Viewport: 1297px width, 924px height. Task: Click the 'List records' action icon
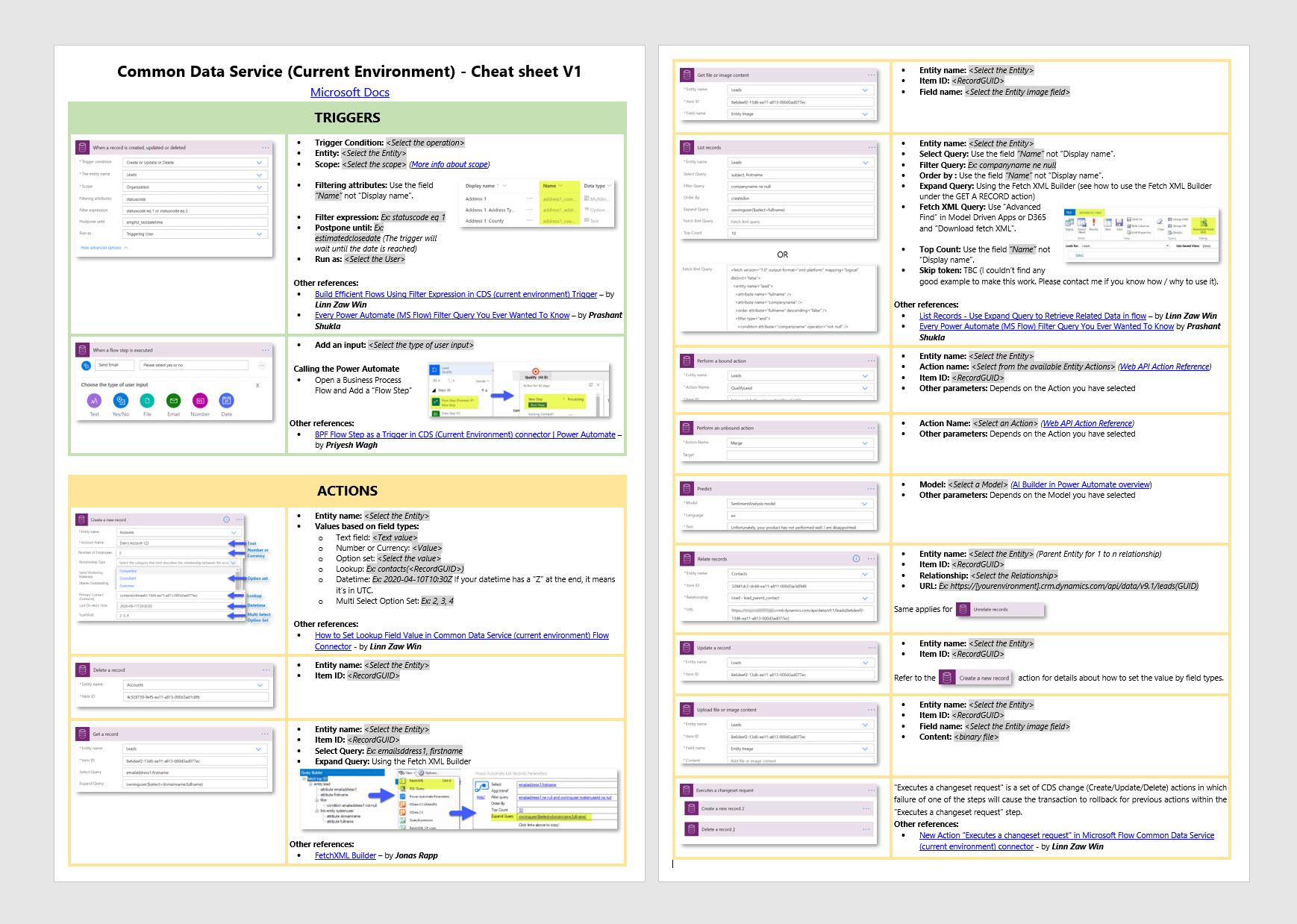coord(687,147)
